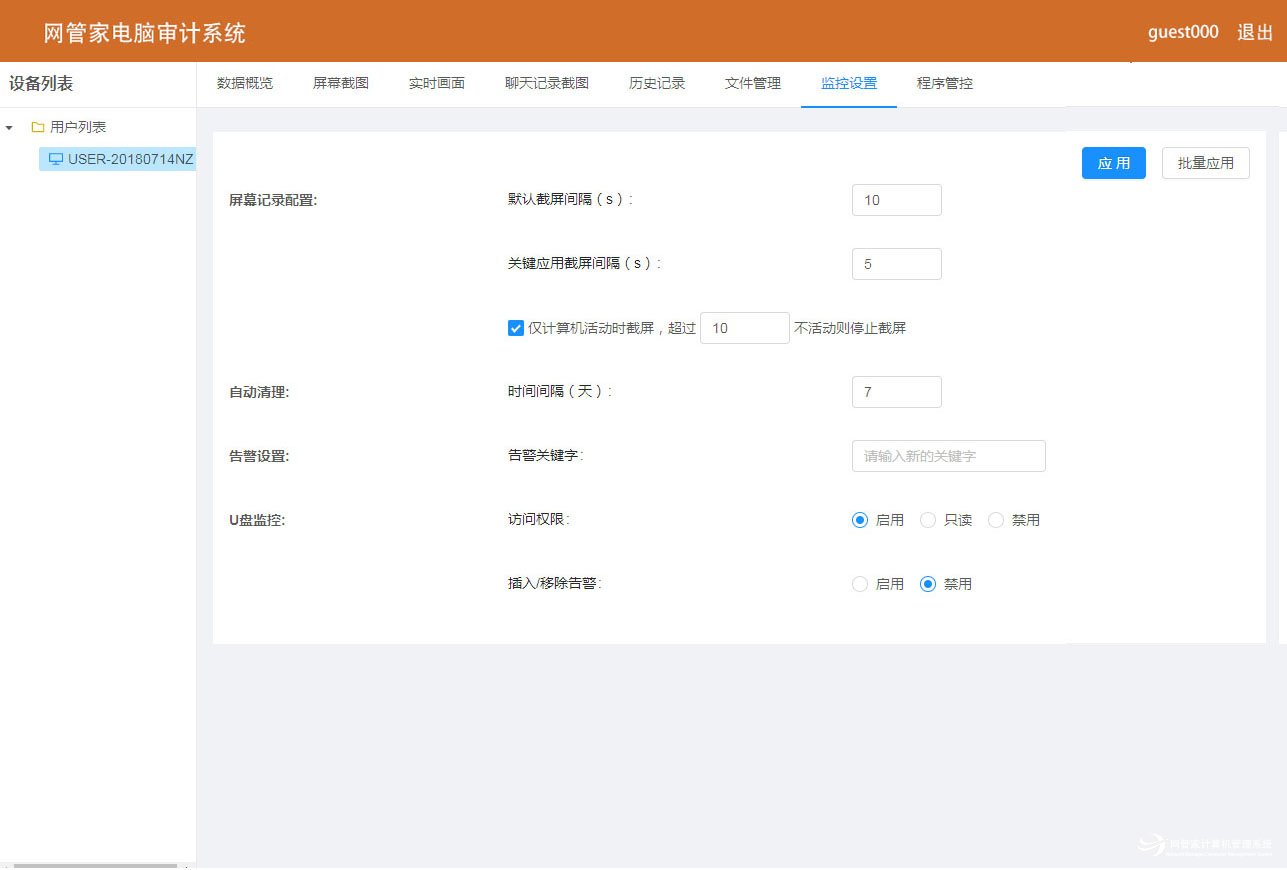Click the sidebar horizontal scrollbar

95,865
